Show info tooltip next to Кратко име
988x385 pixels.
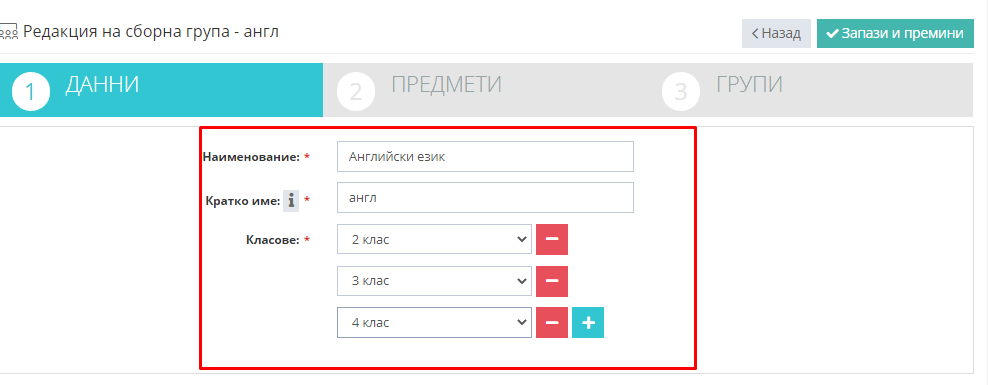(290, 200)
